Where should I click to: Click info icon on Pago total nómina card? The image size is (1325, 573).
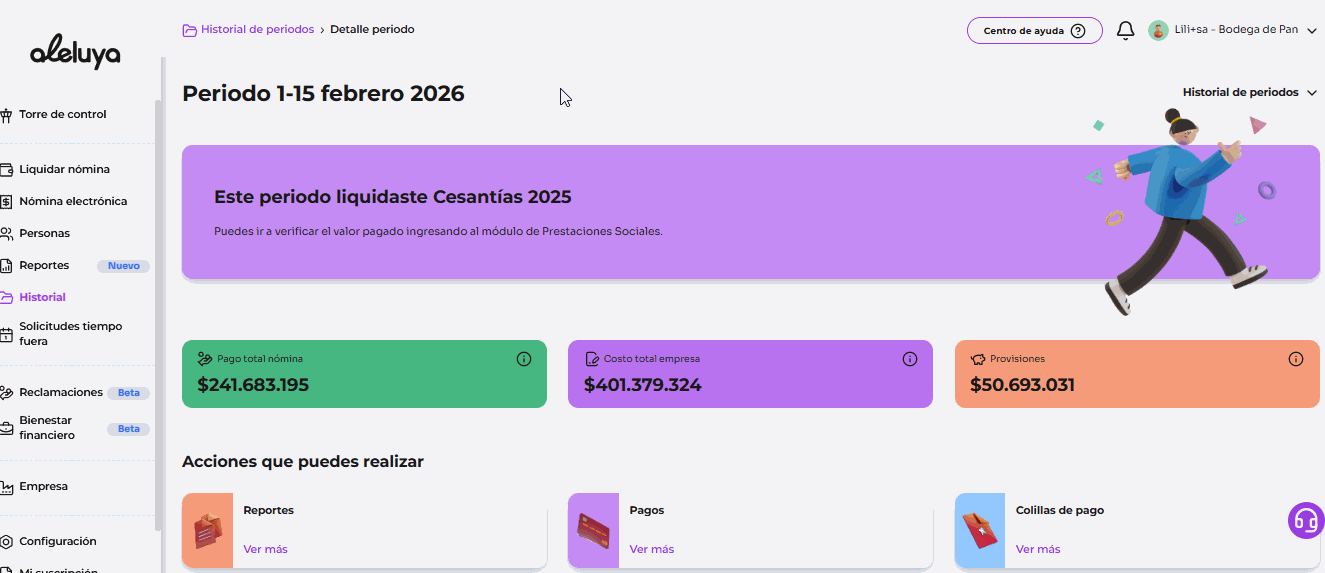point(524,359)
